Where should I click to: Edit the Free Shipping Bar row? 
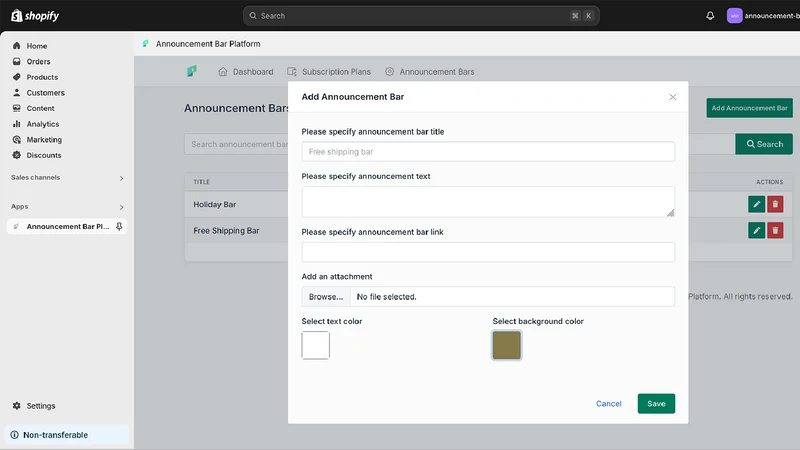[756, 230]
